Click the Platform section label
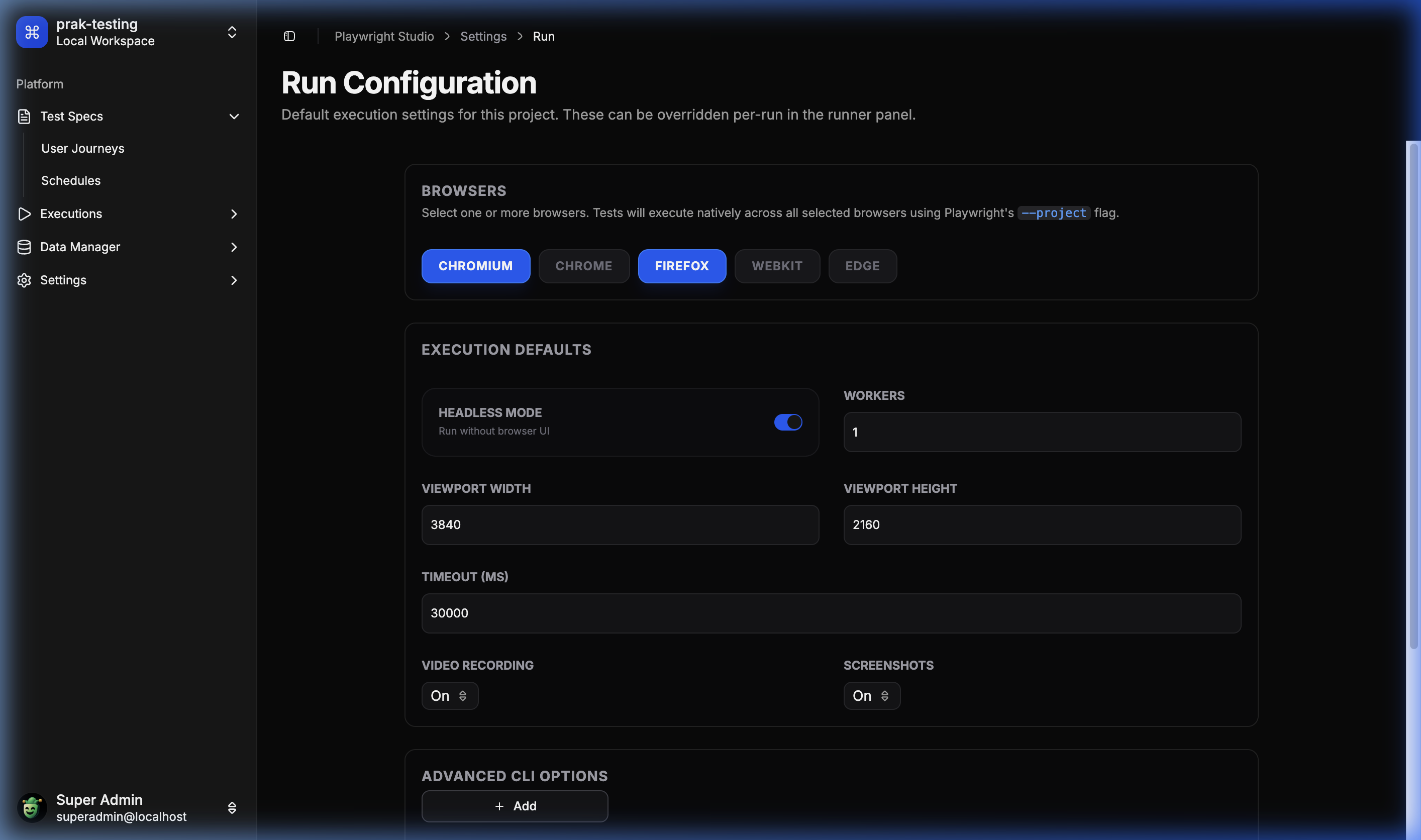Image resolution: width=1421 pixels, height=840 pixels. (x=40, y=84)
